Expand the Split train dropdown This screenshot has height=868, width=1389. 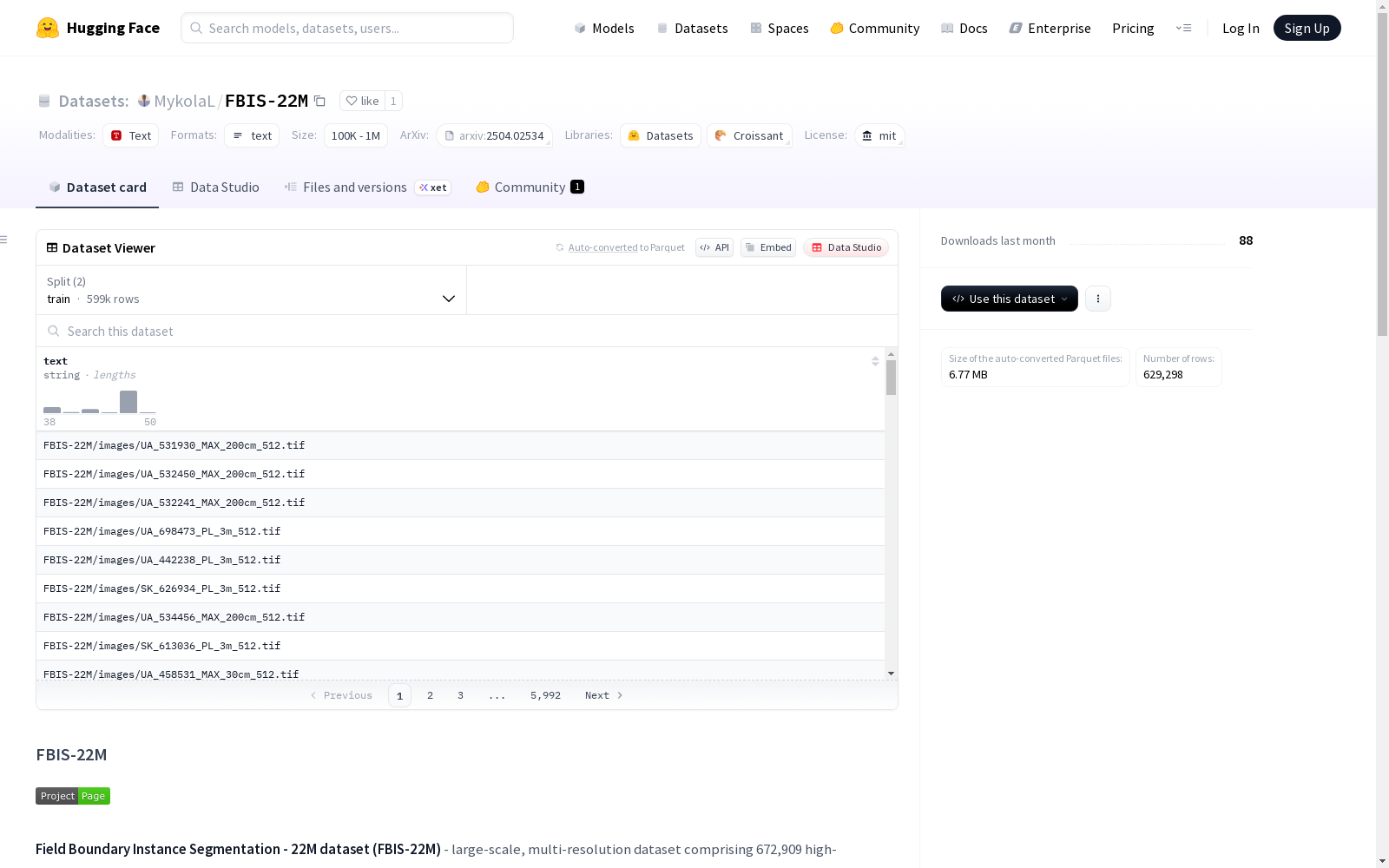[x=251, y=290]
